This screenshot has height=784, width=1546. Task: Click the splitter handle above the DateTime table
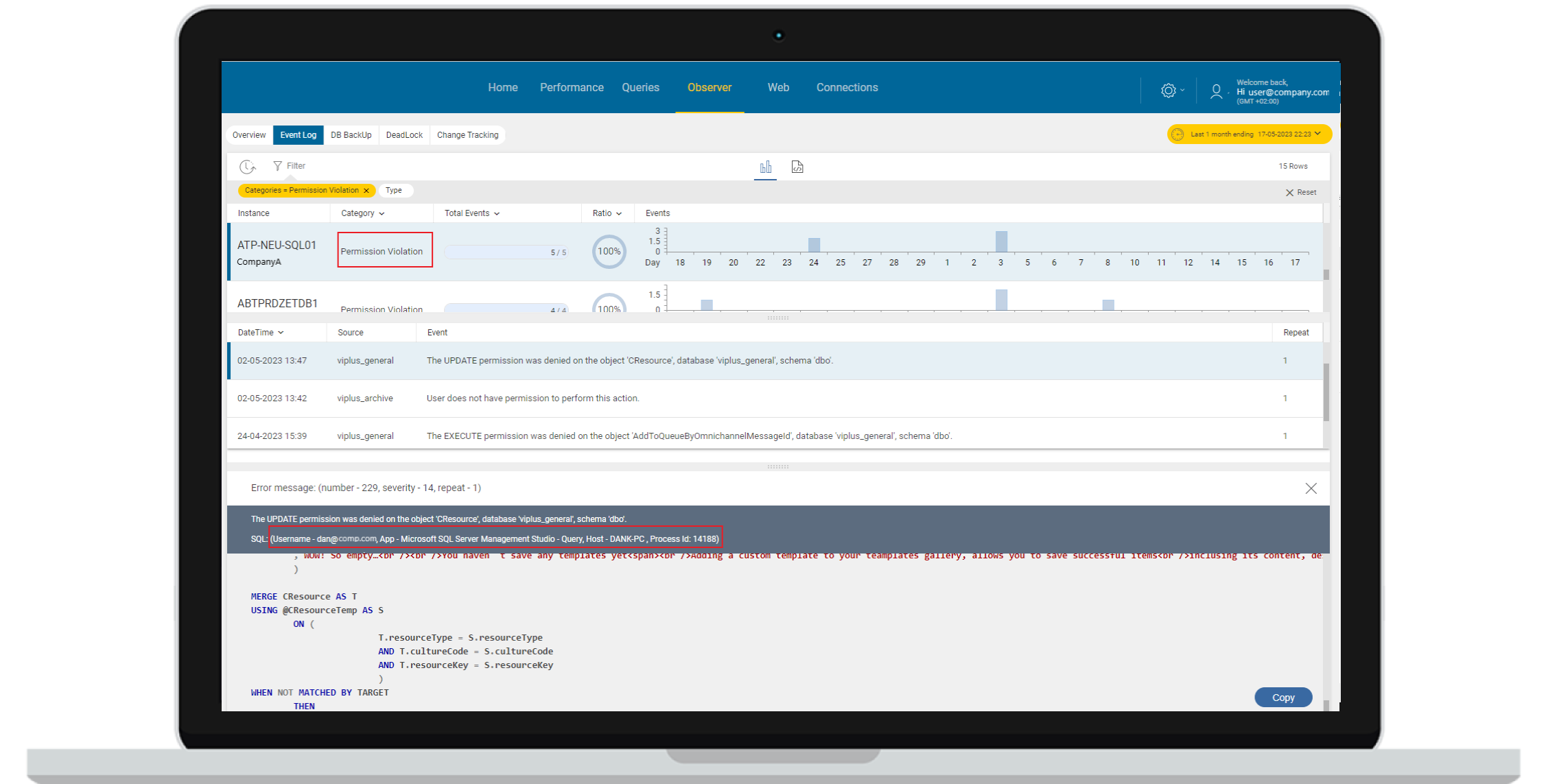[778, 318]
